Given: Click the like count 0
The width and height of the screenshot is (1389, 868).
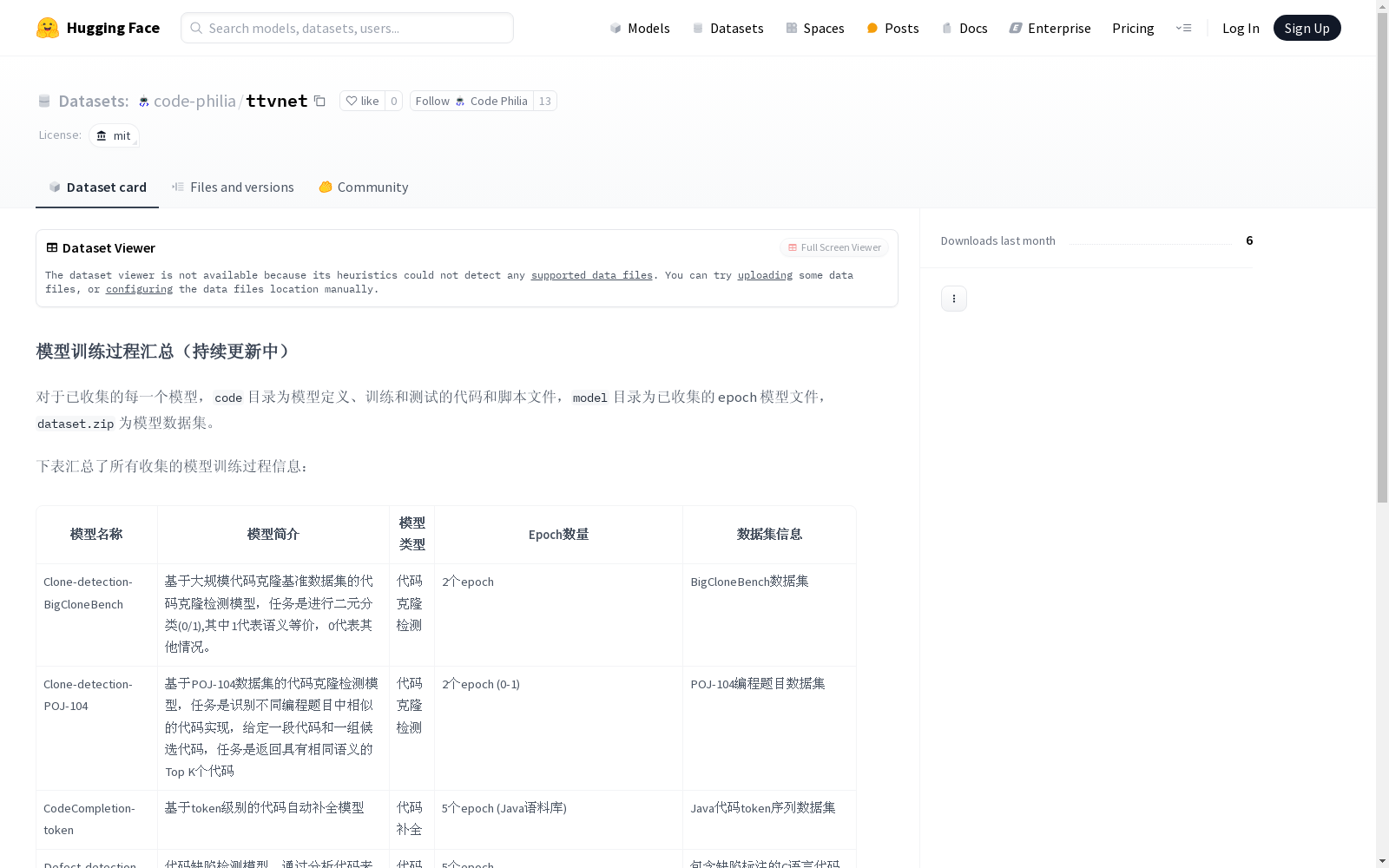Looking at the screenshot, I should (393, 101).
